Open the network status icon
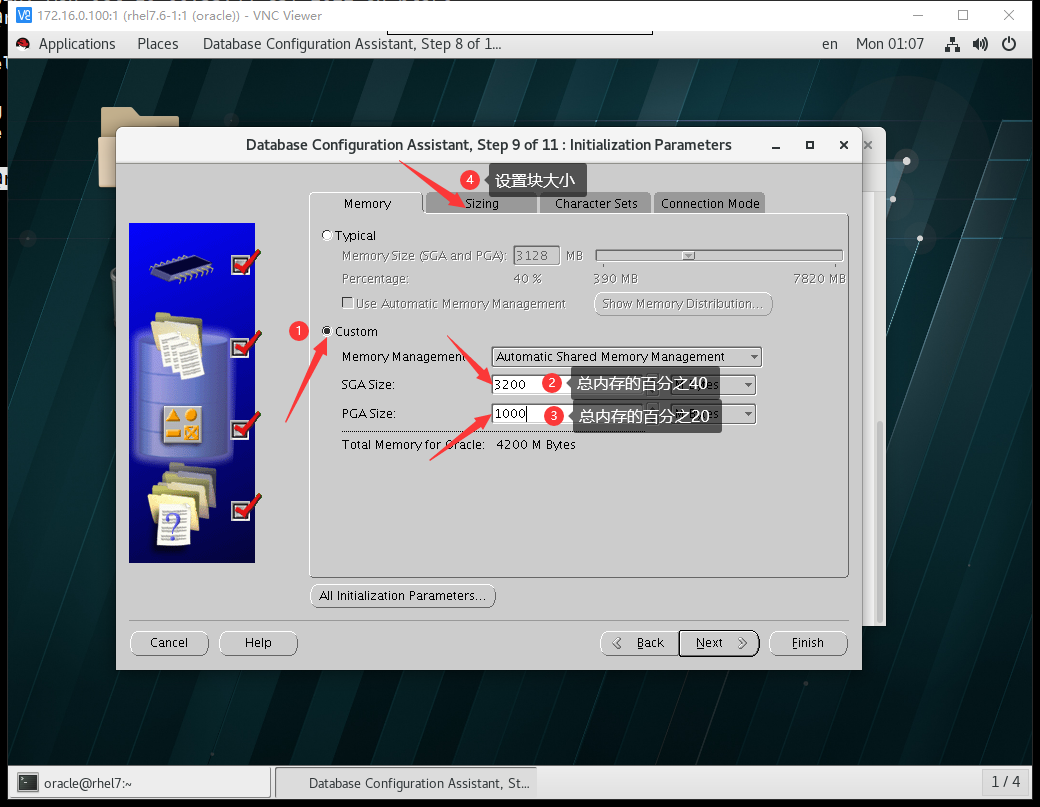 tap(952, 44)
